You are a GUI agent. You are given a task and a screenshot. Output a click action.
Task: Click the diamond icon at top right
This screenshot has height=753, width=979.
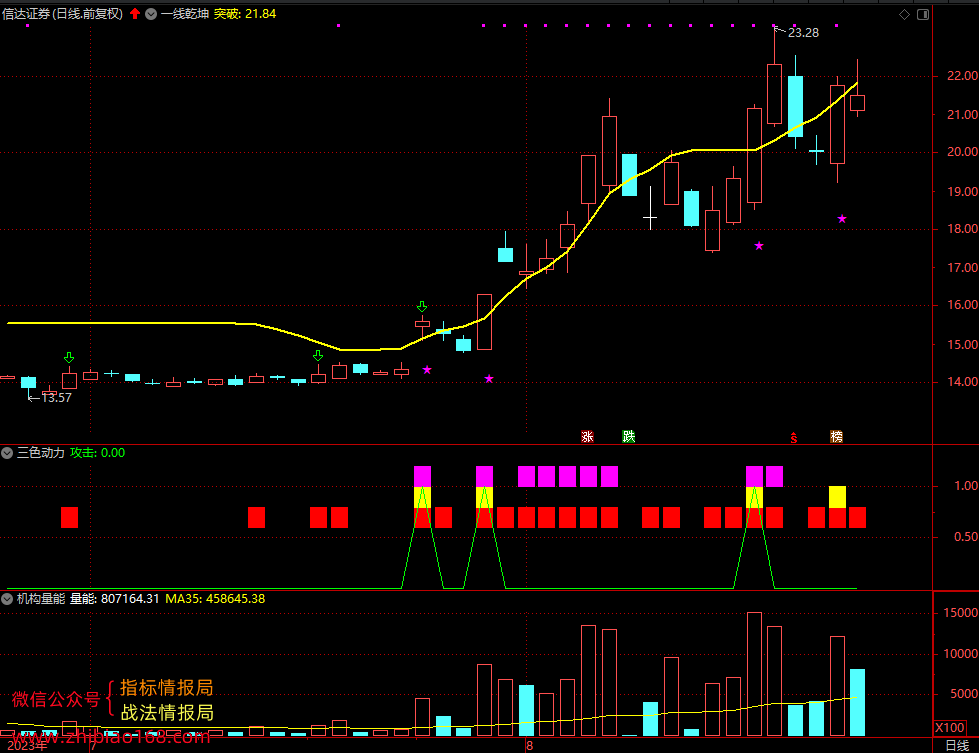point(904,14)
